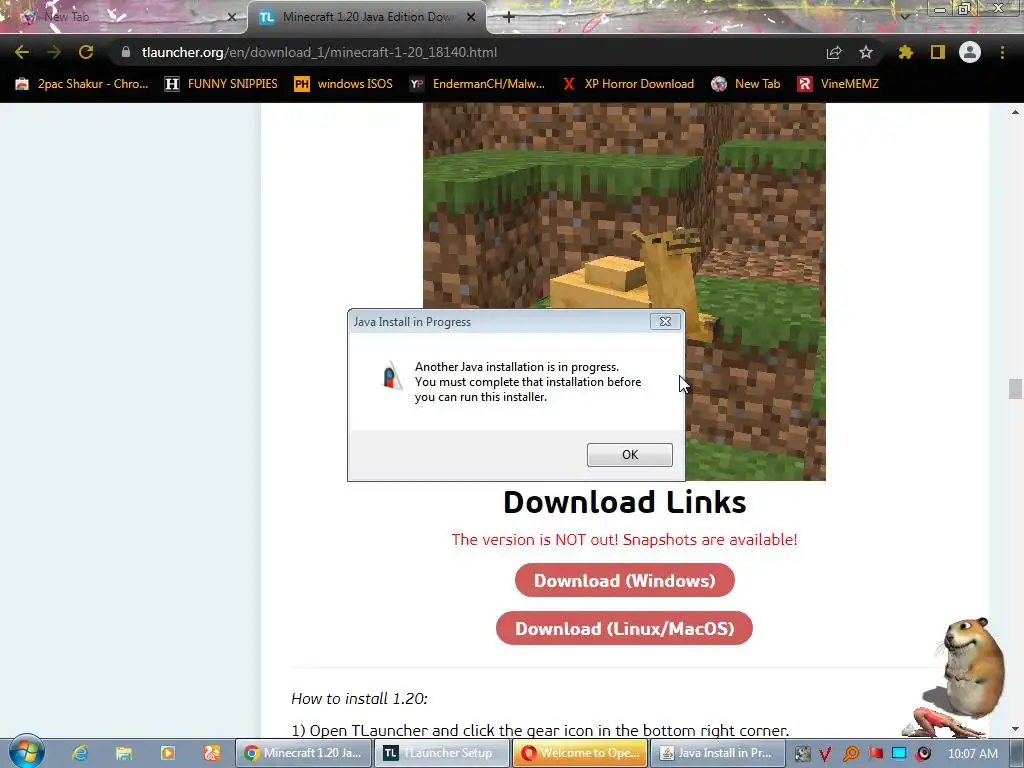Image resolution: width=1024 pixels, height=768 pixels.
Task: Open the XP Horror Download bookmark
Action: 628,84
